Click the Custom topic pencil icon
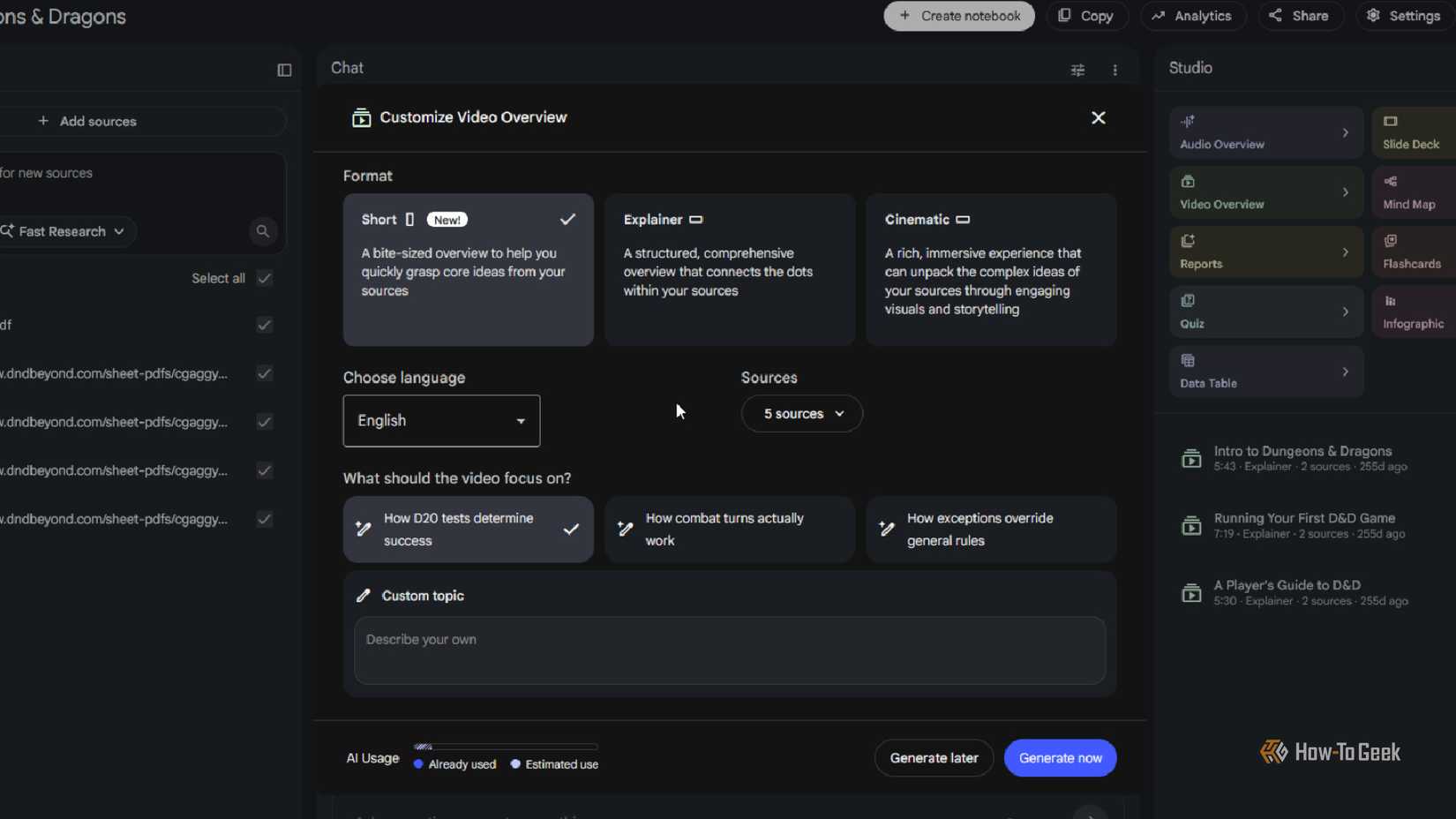This screenshot has height=819, width=1456. 363,596
